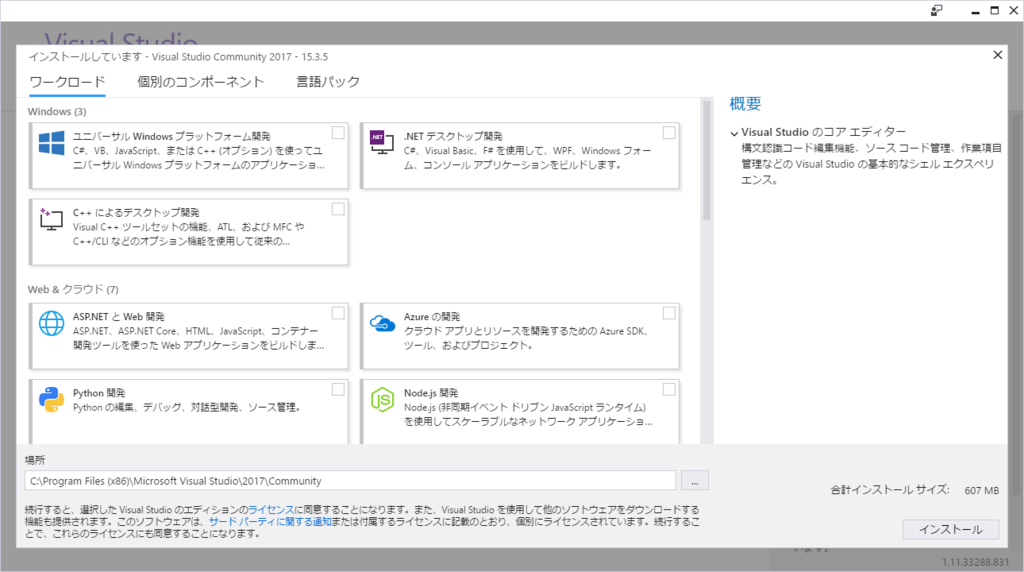Screen dimensions: 1024x572
Task: Maximize the Visual Studio Installer window
Action: pos(995,10)
